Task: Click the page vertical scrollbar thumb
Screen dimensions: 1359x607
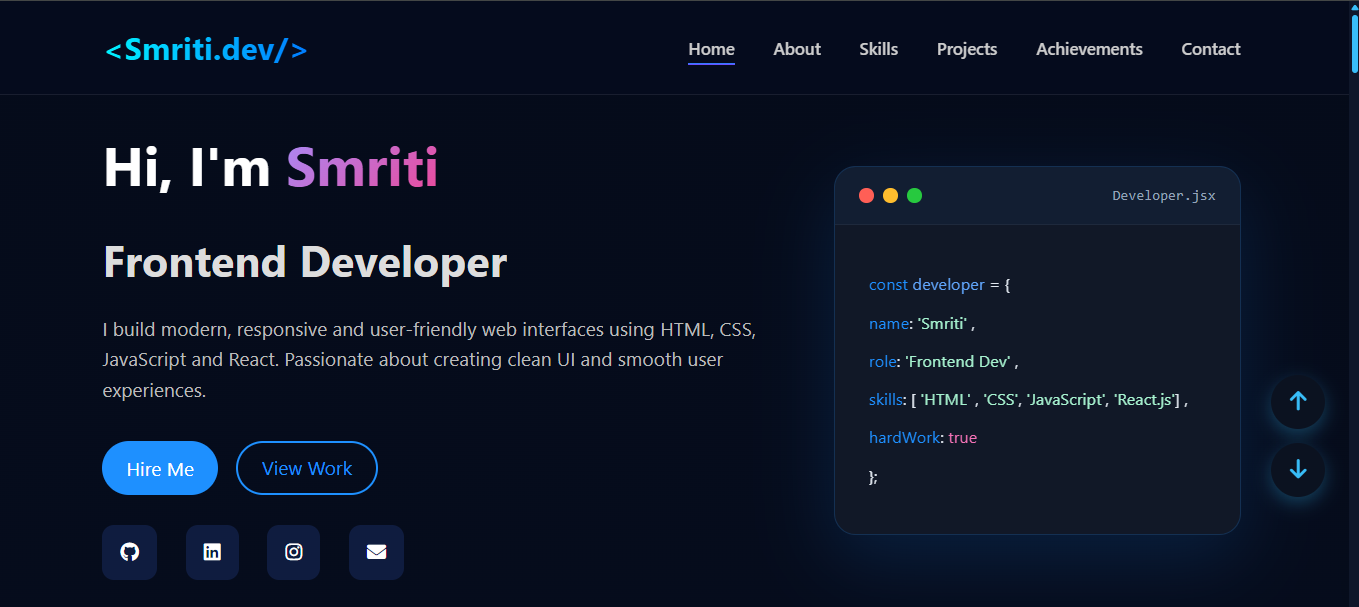Action: (1354, 40)
